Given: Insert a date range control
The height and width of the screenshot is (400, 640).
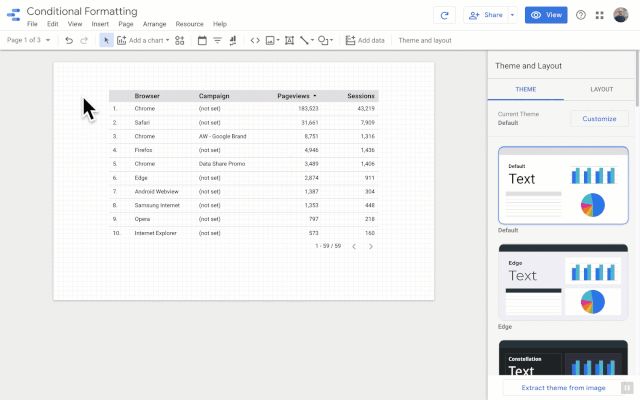Looking at the screenshot, I should tap(202, 40).
